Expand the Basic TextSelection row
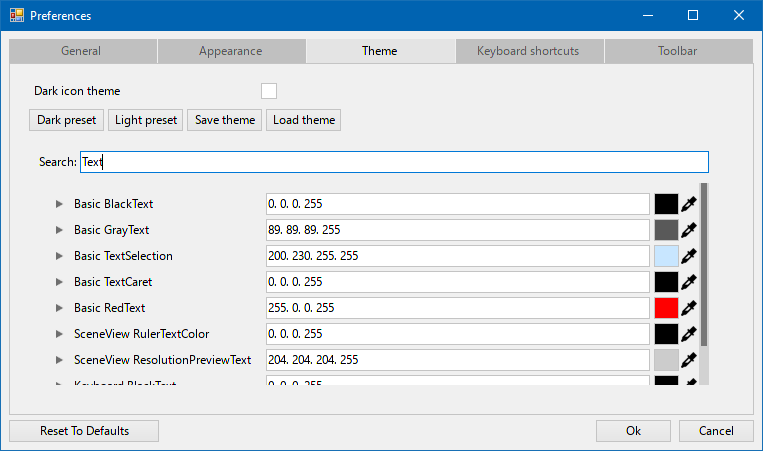Image resolution: width=763 pixels, height=451 pixels. (59, 256)
